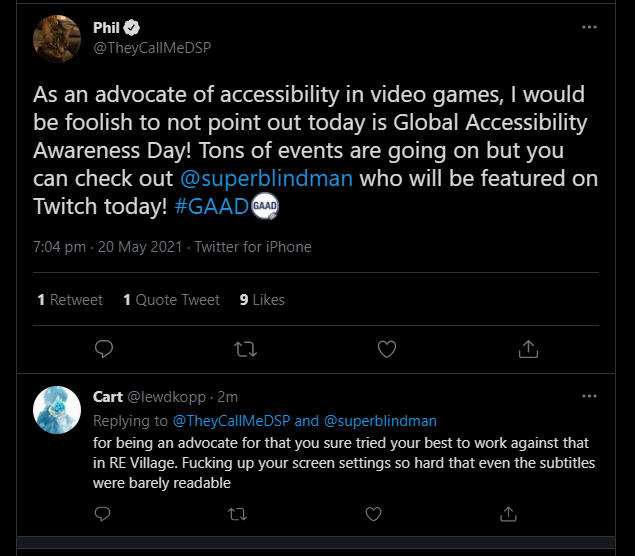Like Cart's reply with heart icon
This screenshot has height=556, width=635.
373,514
